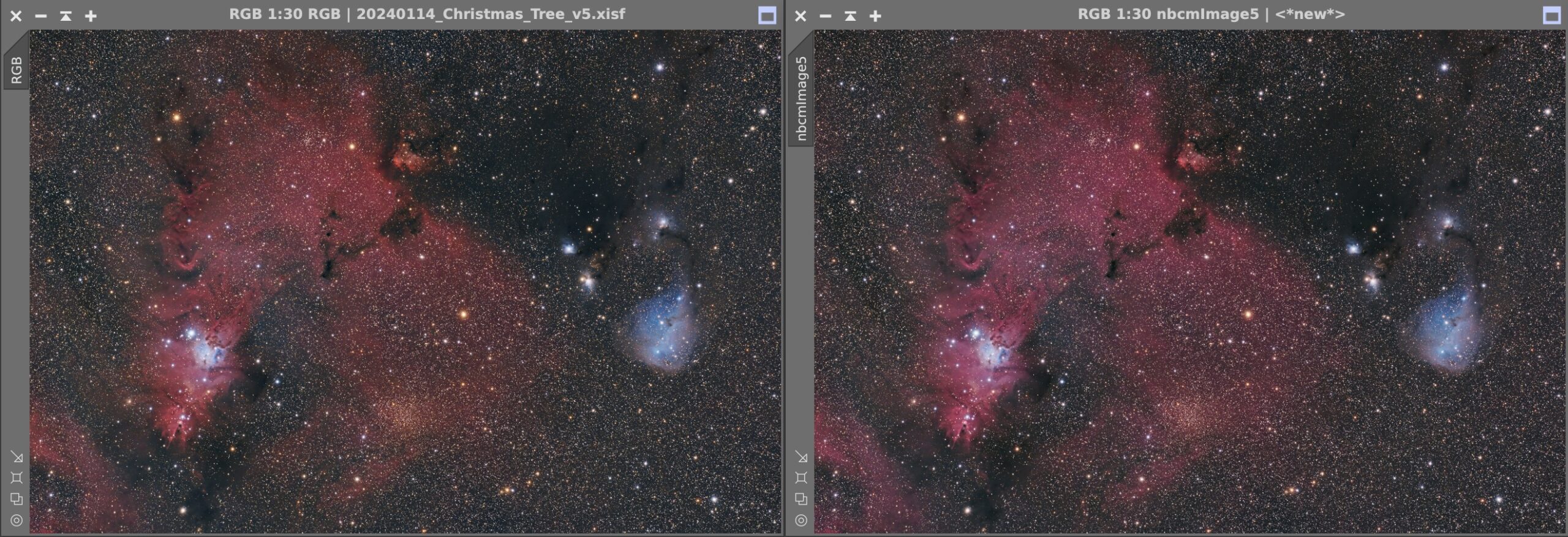The image size is (1568, 537).
Task: Click circular target icon in RGB window sidebar
Action: pyautogui.click(x=17, y=520)
